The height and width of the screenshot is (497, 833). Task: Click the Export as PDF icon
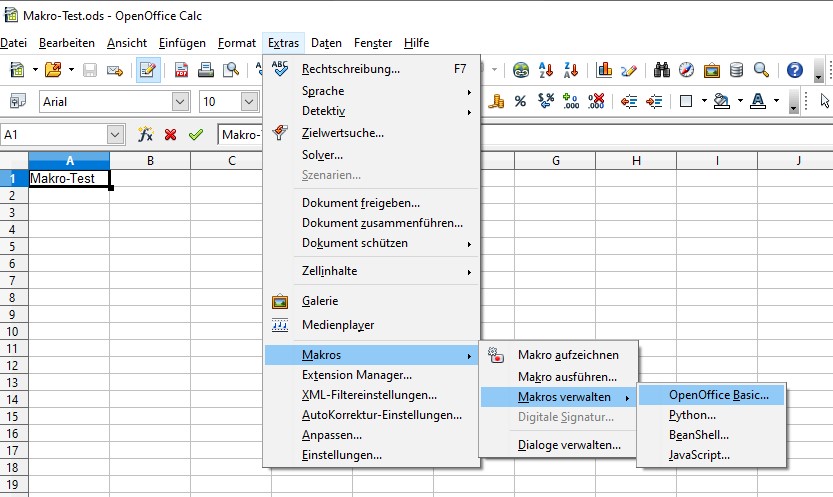(x=181, y=70)
